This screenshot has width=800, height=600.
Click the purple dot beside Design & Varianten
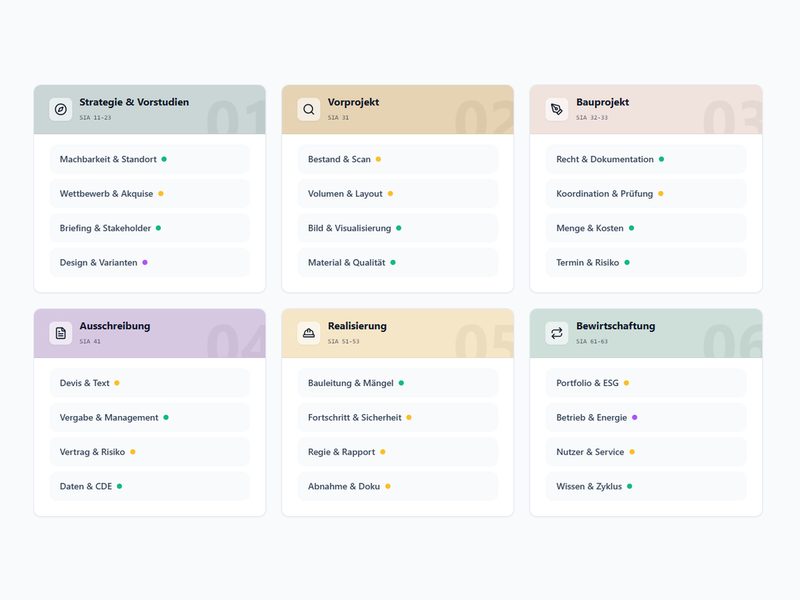145,262
